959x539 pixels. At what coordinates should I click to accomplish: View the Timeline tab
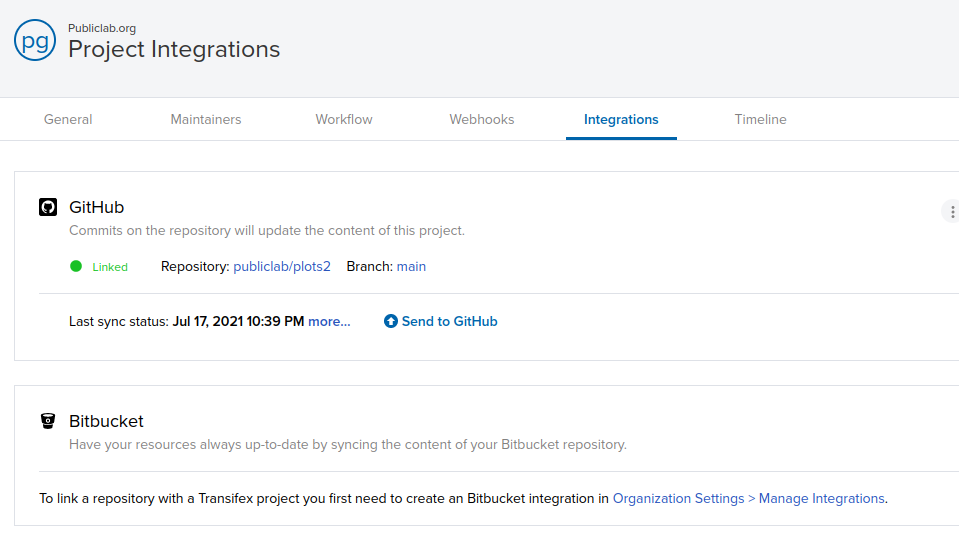pos(760,119)
